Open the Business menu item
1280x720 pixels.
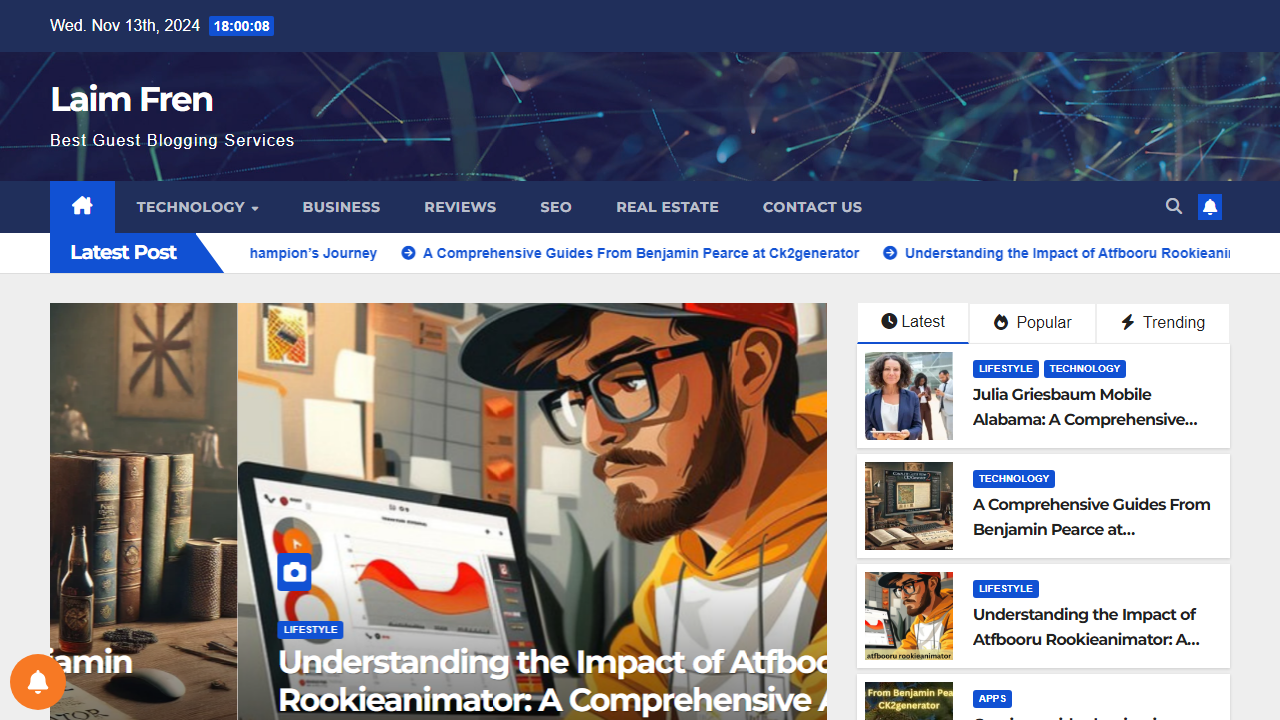click(x=341, y=207)
